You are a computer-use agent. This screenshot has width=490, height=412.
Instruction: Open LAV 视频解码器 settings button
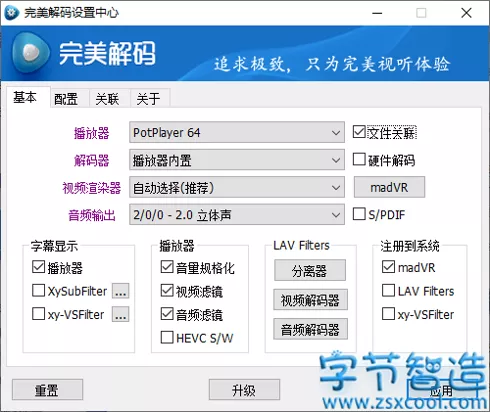coord(310,300)
